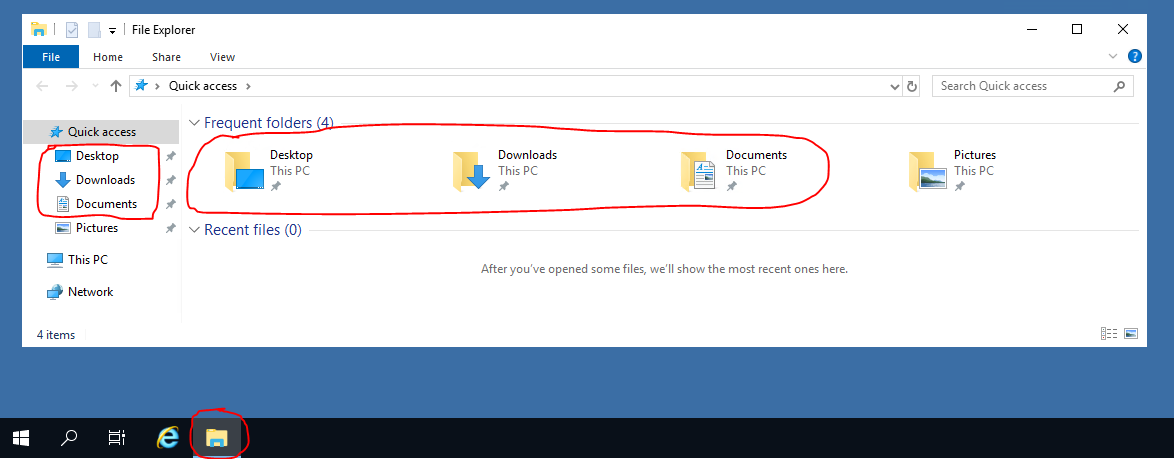The width and height of the screenshot is (1174, 459).
Task: Click the search magnifier icon in the search box
Action: 1119,86
